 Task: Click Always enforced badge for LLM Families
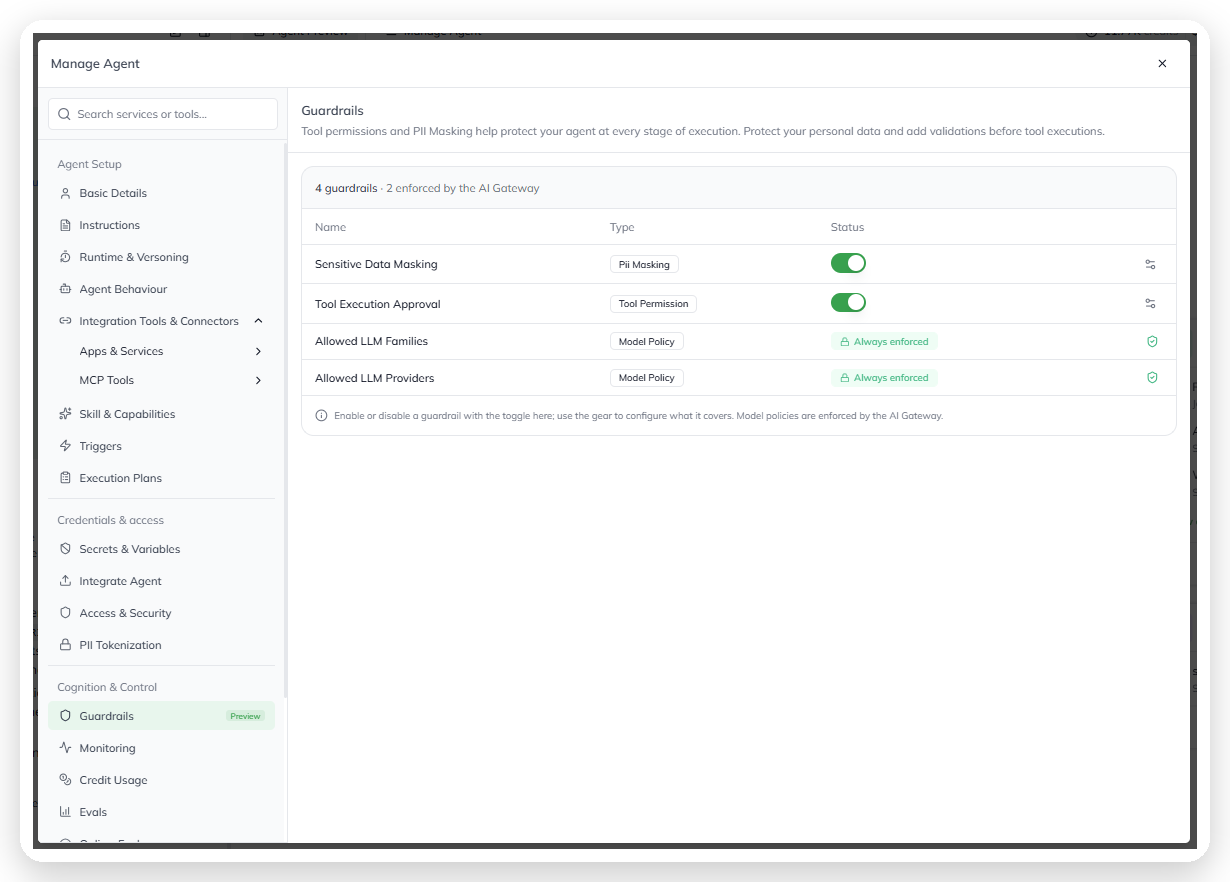884,342
